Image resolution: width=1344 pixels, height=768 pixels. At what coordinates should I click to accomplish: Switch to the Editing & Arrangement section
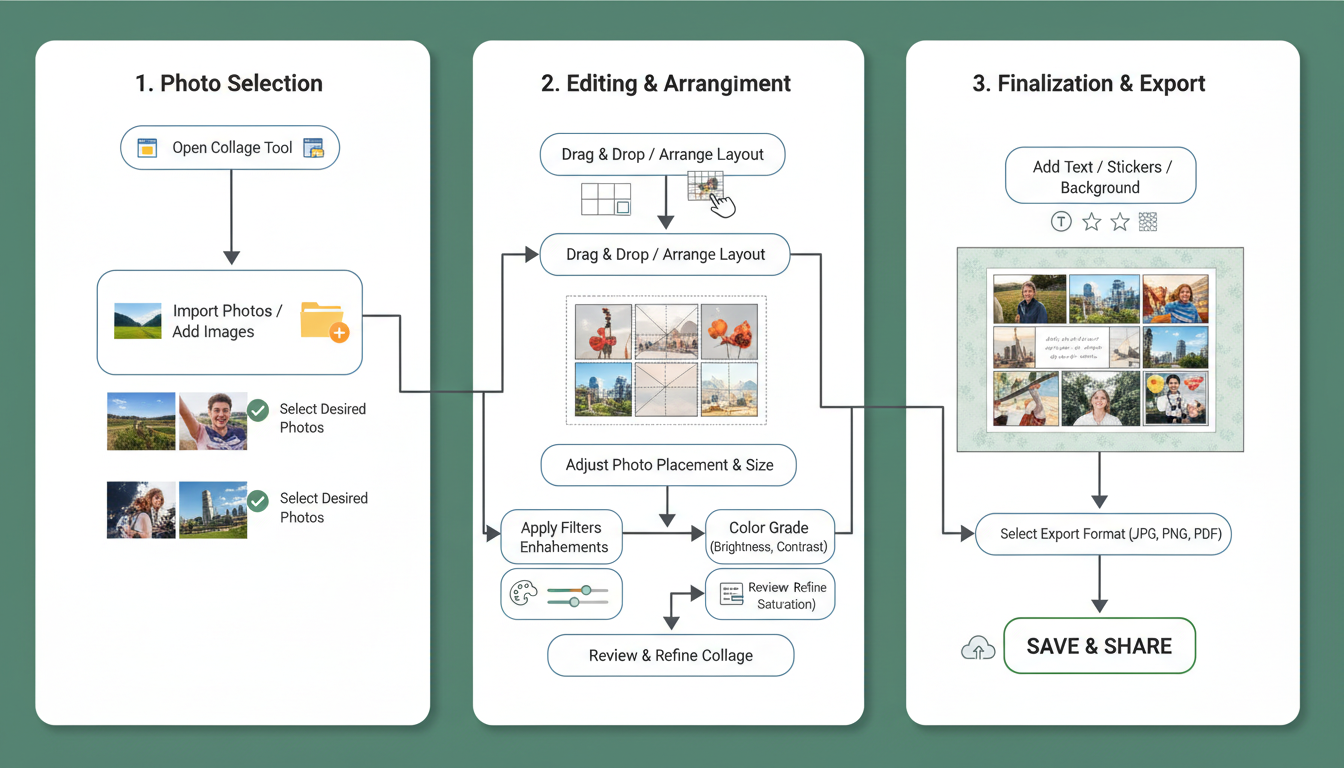[x=666, y=83]
